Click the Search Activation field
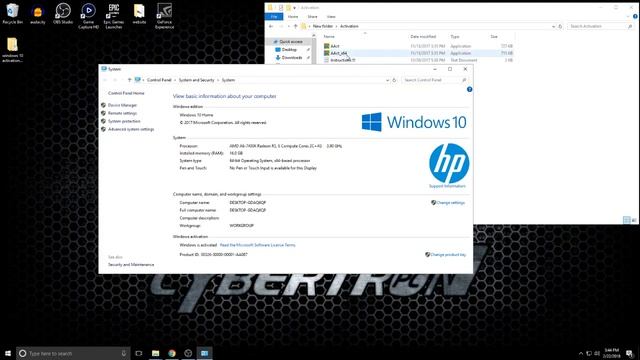 600,26
